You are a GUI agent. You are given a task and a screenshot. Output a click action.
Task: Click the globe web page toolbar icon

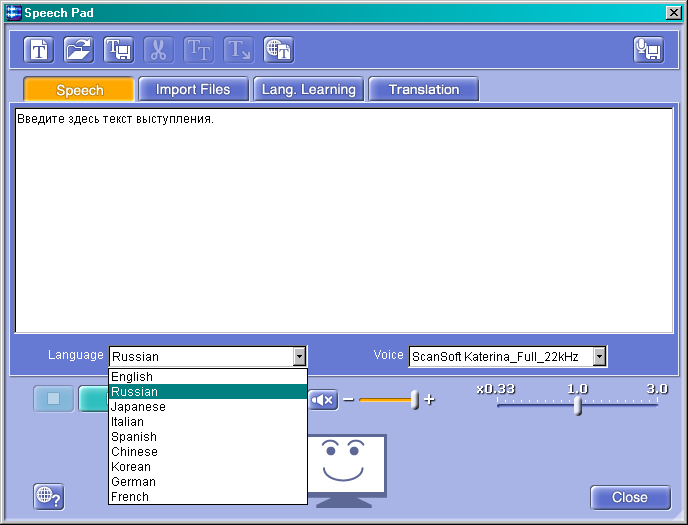pyautogui.click(x=278, y=50)
